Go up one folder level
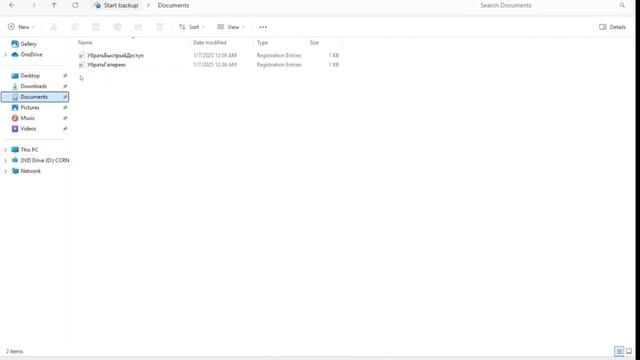This screenshot has height=360, width=640. 54,5
